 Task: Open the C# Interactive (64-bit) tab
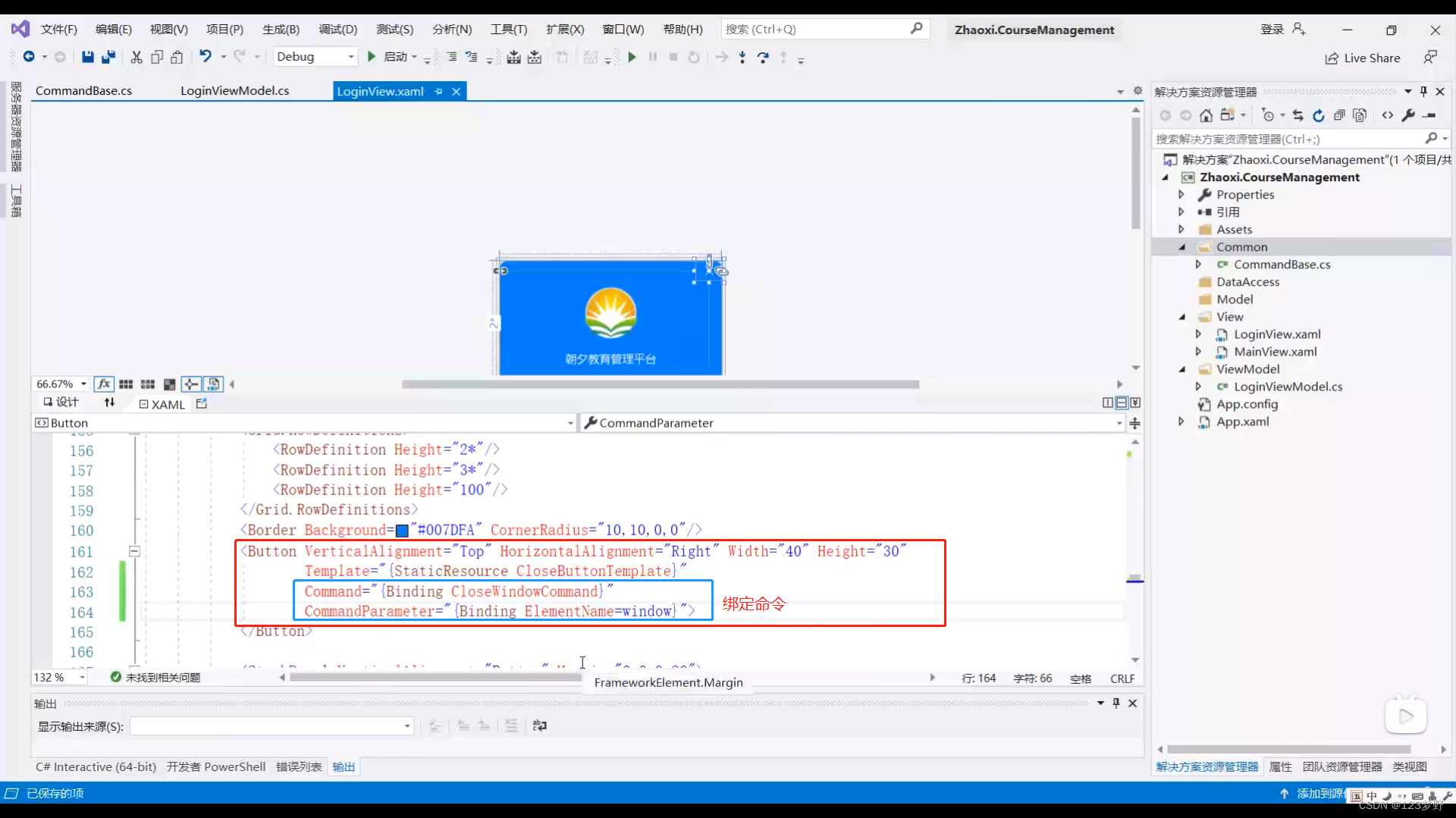point(96,767)
